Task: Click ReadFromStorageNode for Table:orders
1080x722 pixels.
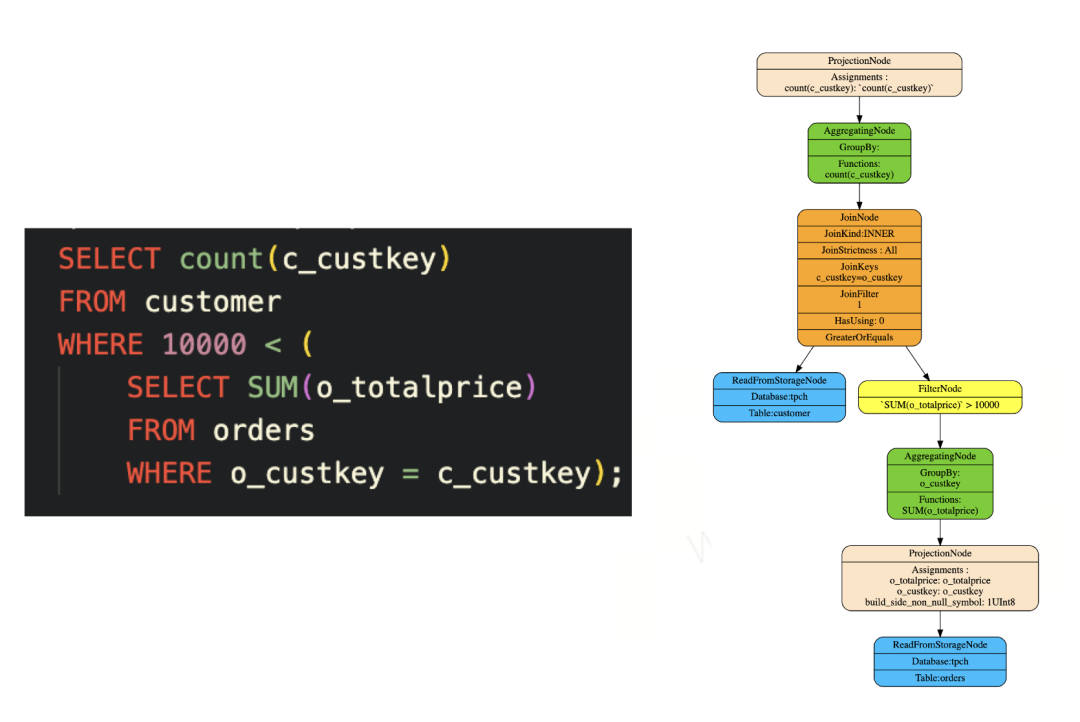Action: [x=940, y=661]
